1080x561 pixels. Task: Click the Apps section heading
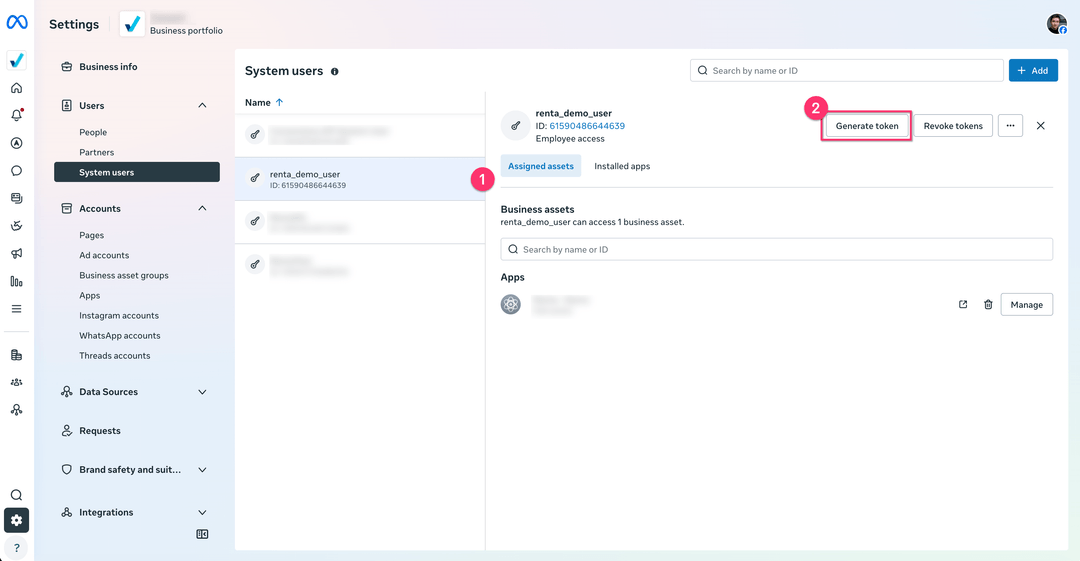[512, 277]
